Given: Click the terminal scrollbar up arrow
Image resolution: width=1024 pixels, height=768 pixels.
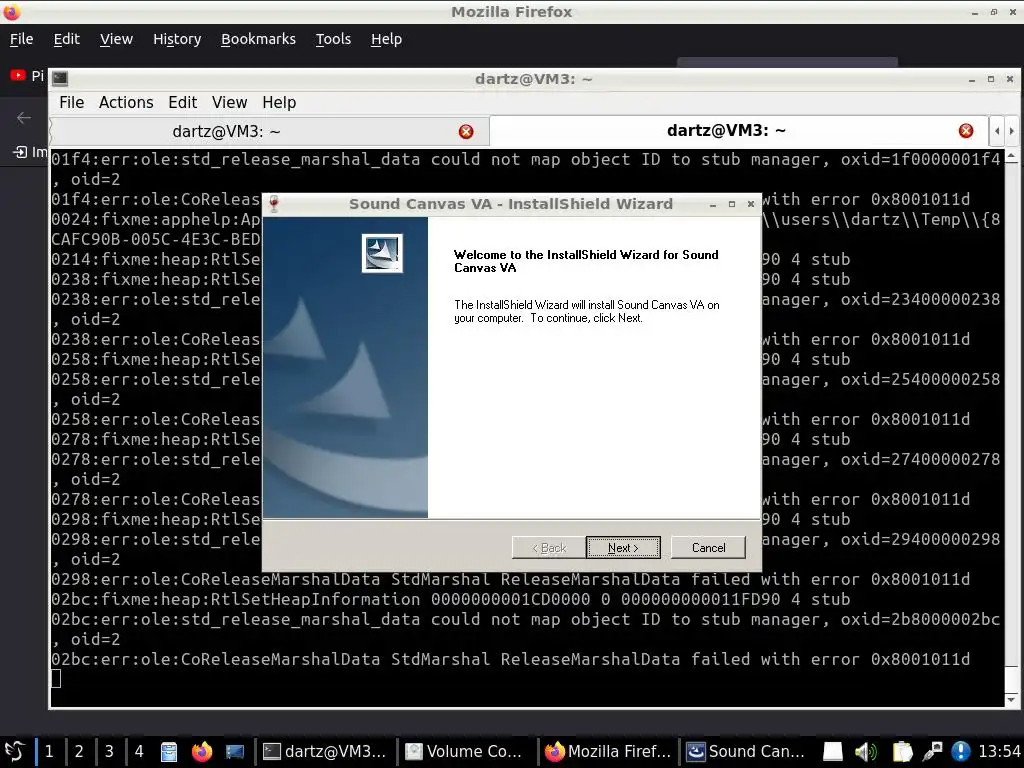Looking at the screenshot, I should pos(1011,157).
